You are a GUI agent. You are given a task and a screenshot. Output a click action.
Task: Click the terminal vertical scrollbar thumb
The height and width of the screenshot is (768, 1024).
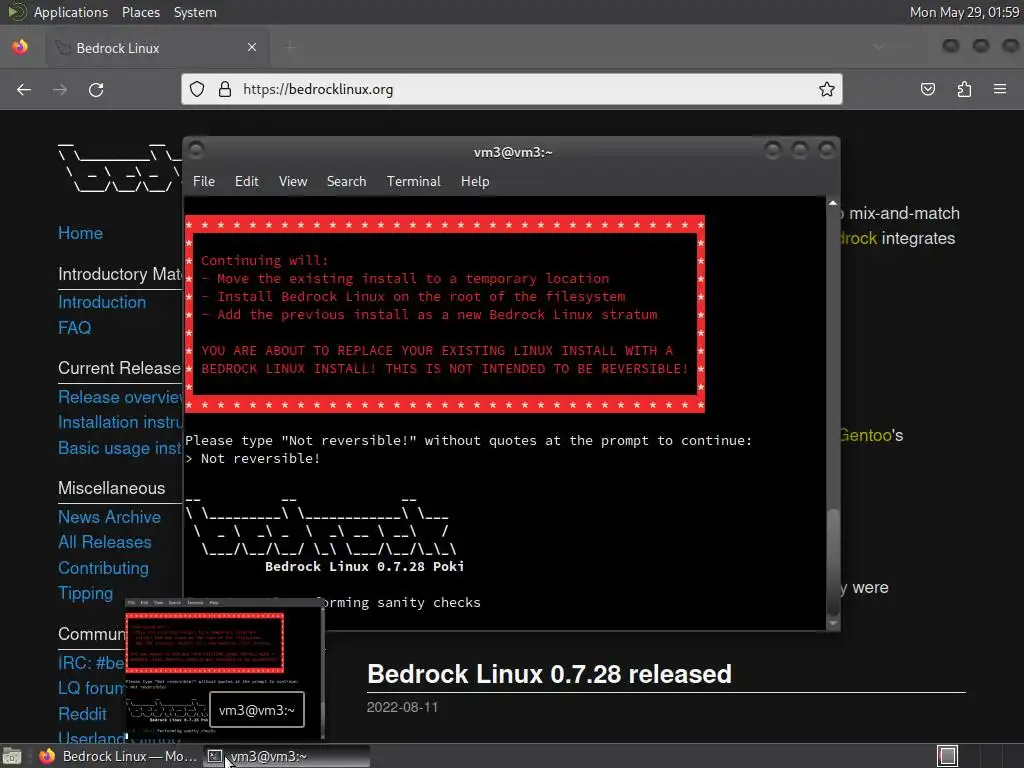tap(833, 560)
